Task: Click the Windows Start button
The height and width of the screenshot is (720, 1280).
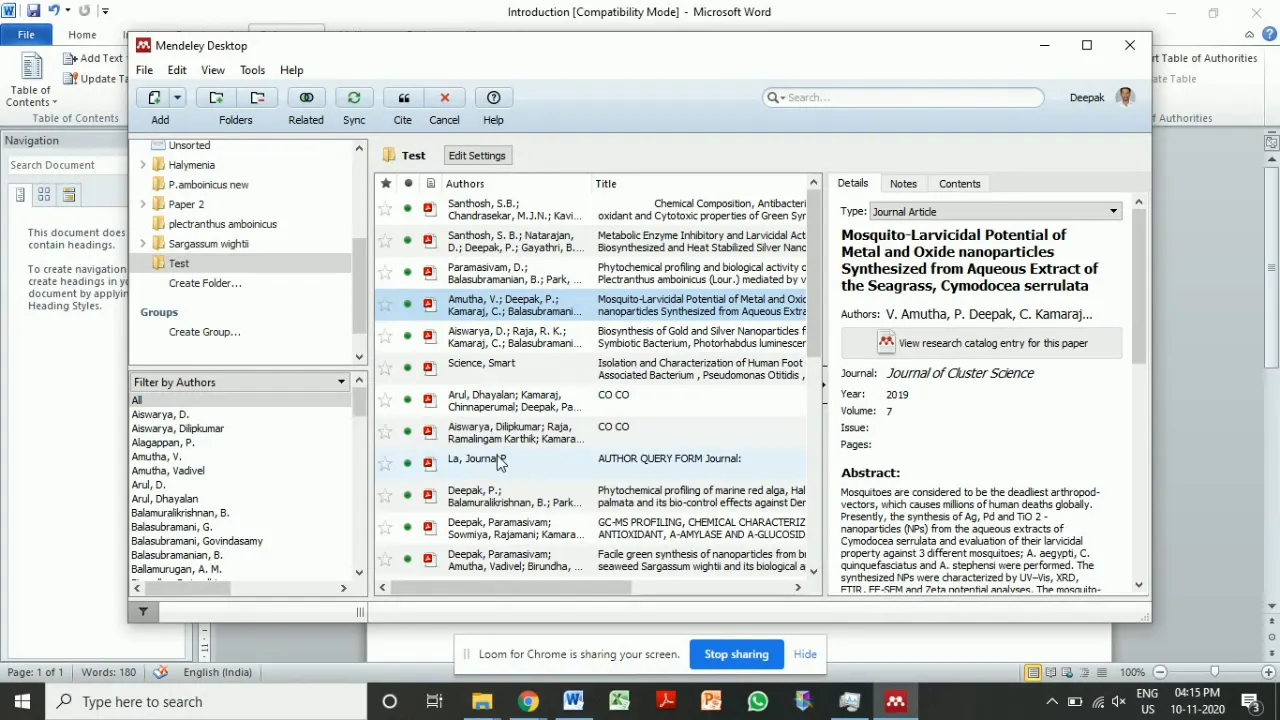Action: point(22,701)
